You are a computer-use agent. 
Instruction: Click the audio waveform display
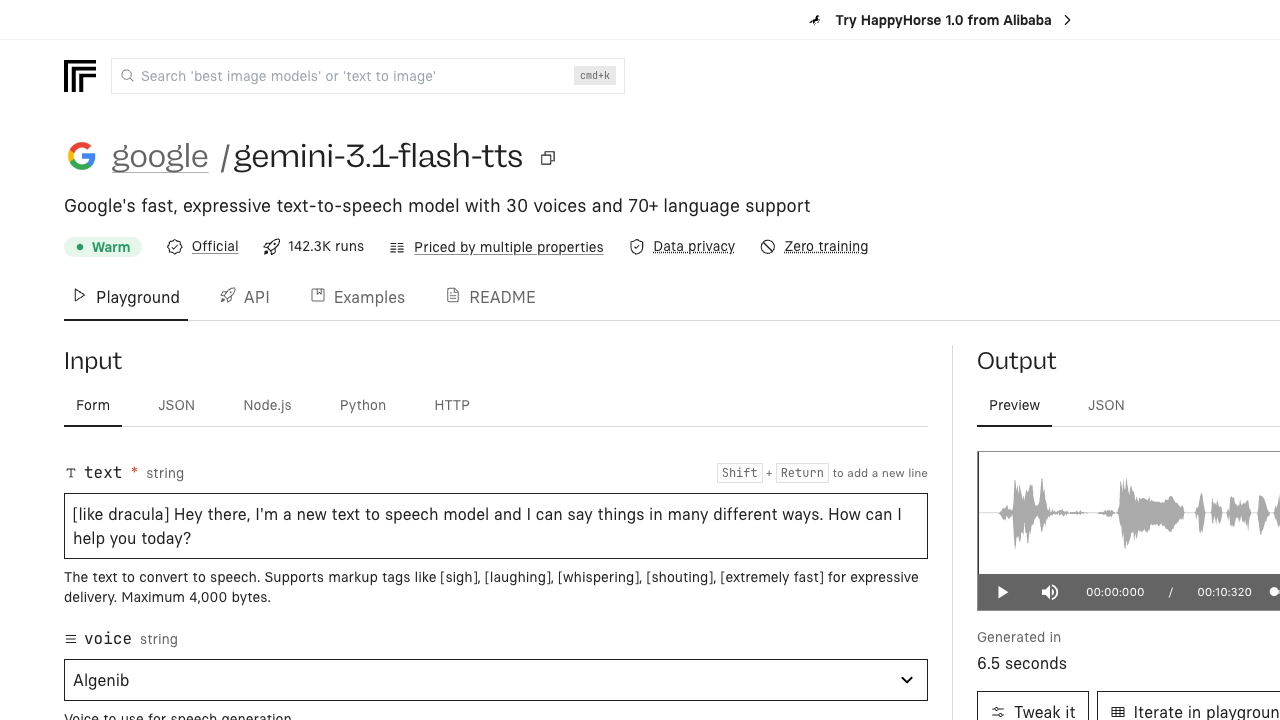pos(1129,513)
